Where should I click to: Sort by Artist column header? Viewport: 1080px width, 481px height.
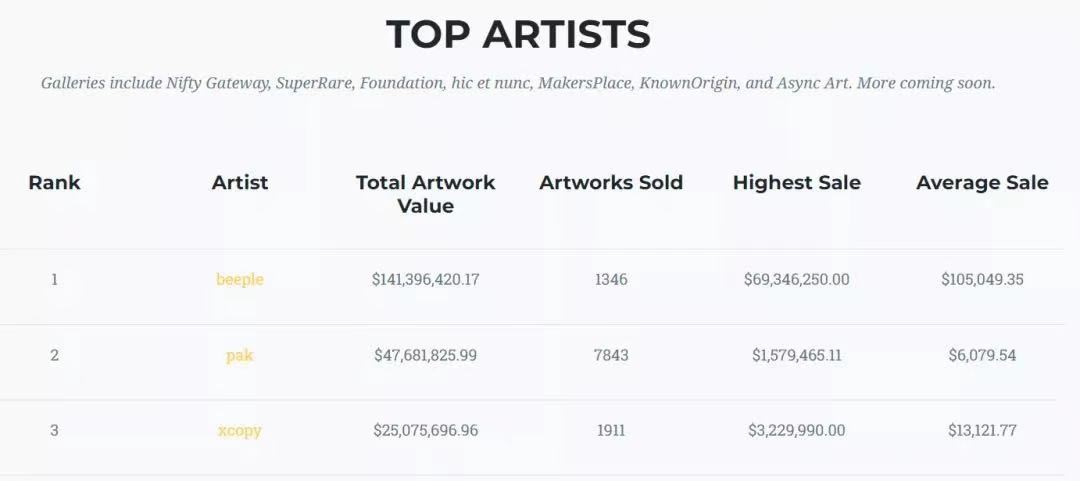[240, 183]
